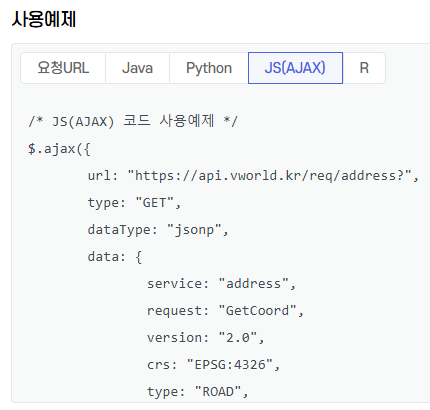Click the 'version: "2.0",' line

tap(206, 338)
